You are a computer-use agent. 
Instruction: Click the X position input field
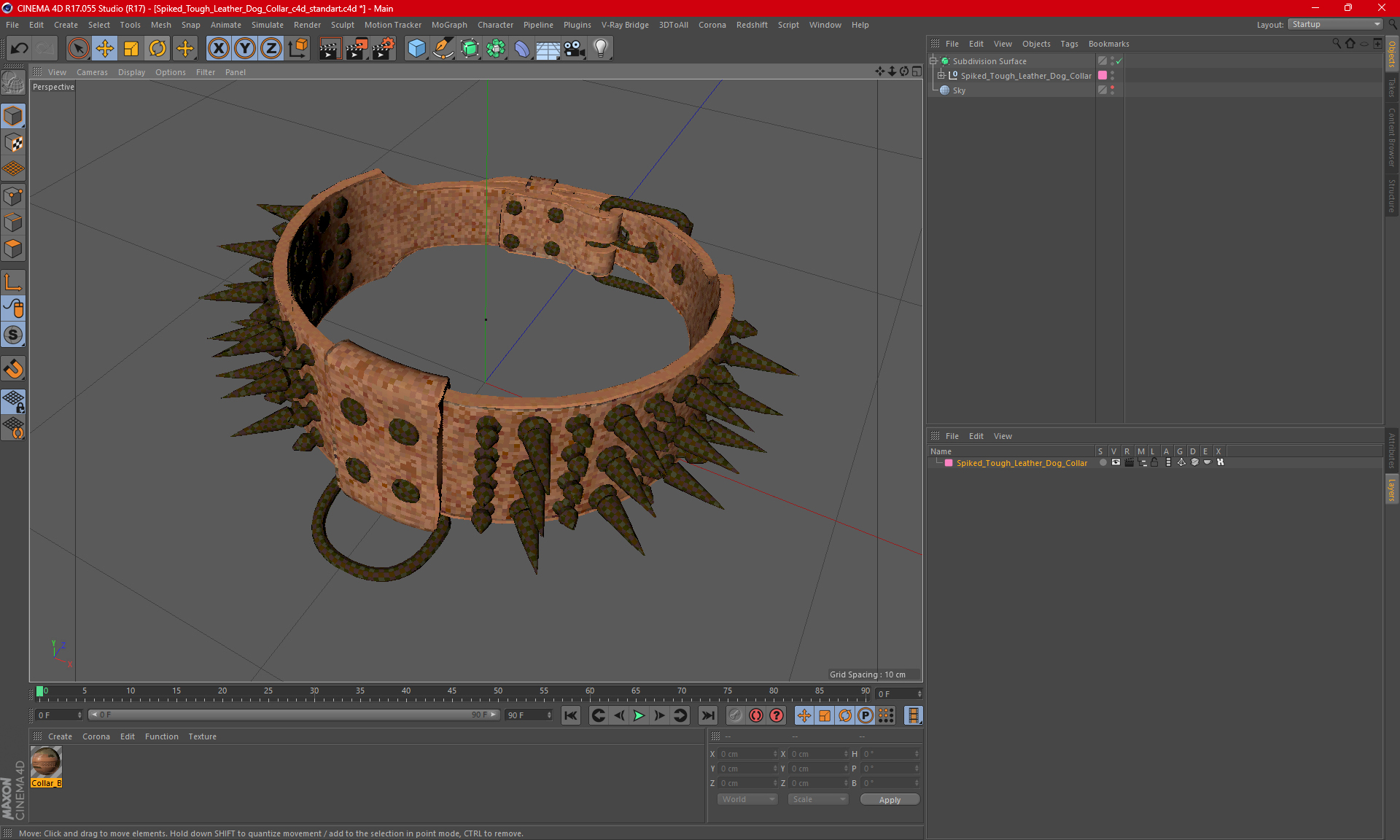(748, 754)
